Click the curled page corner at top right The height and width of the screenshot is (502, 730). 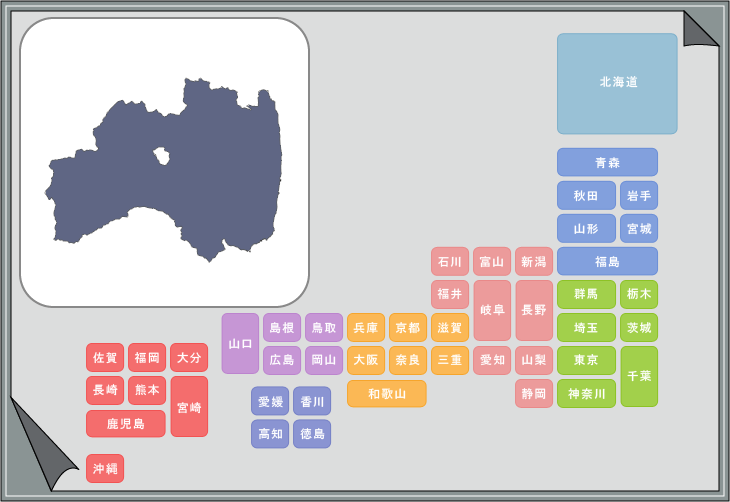click(x=698, y=30)
